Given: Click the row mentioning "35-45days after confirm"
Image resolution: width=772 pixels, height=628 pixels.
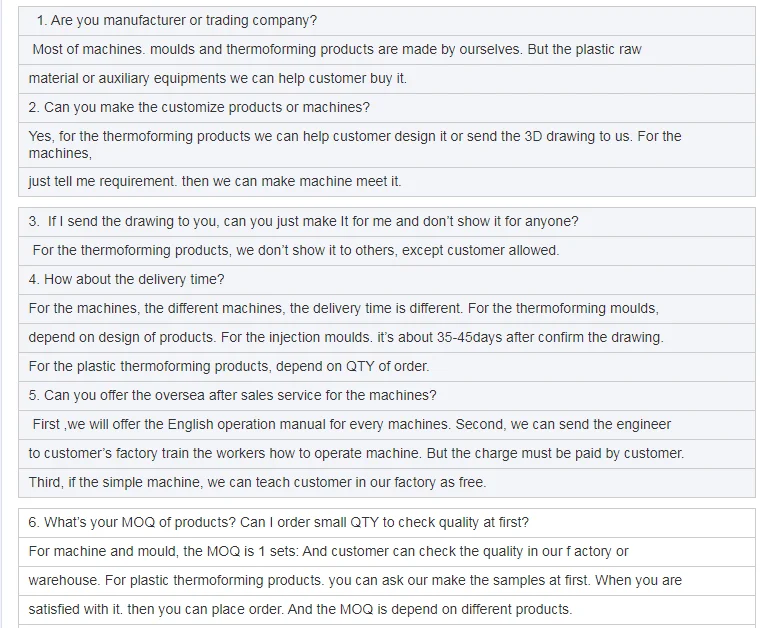Looking at the screenshot, I should click(346, 337).
